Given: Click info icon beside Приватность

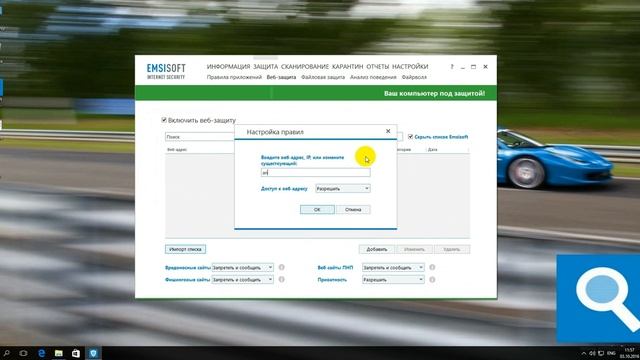Looking at the screenshot, I should 432,280.
